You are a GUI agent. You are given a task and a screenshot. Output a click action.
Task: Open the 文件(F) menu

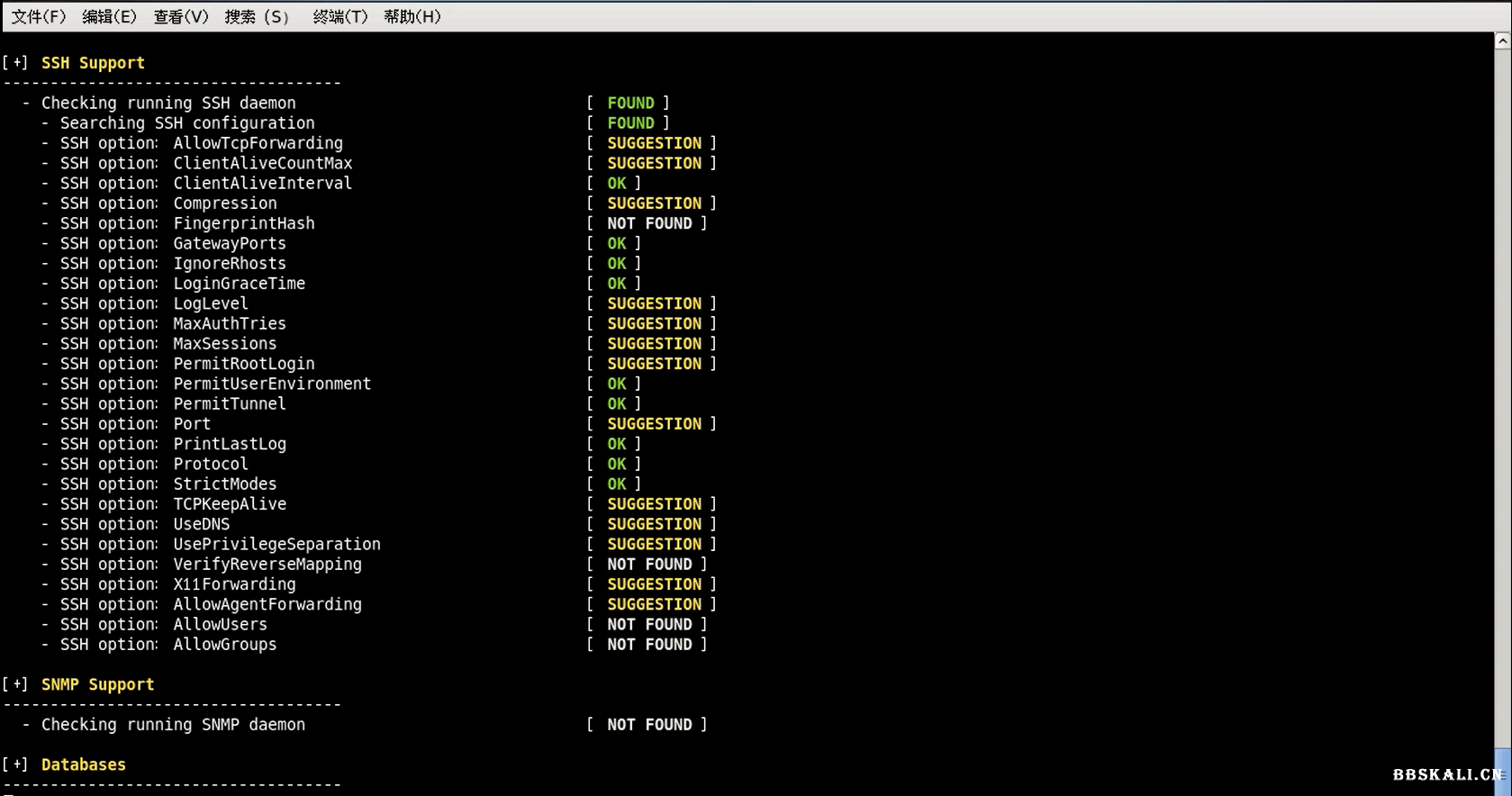pos(38,17)
